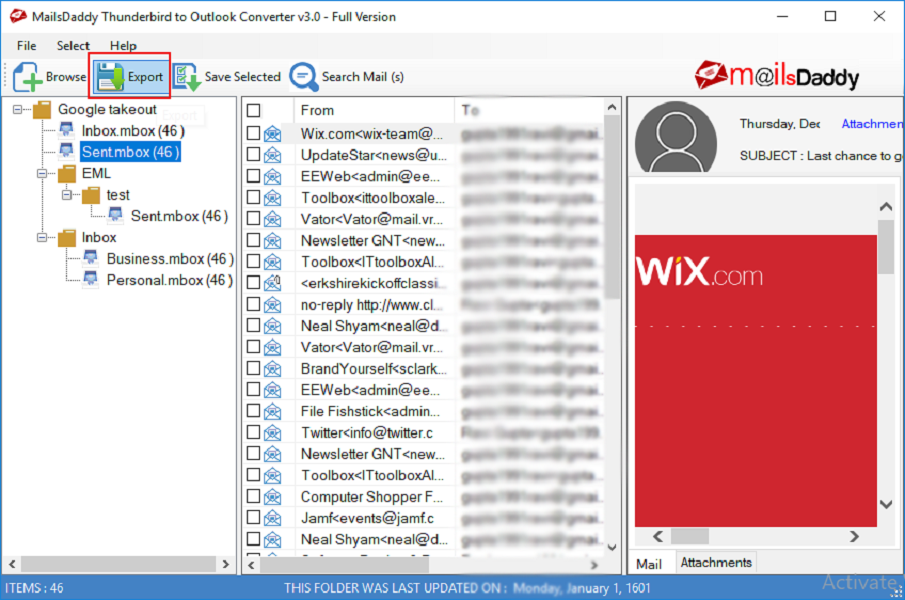Click the Inbox.mbox mailbox icon

(x=67, y=130)
